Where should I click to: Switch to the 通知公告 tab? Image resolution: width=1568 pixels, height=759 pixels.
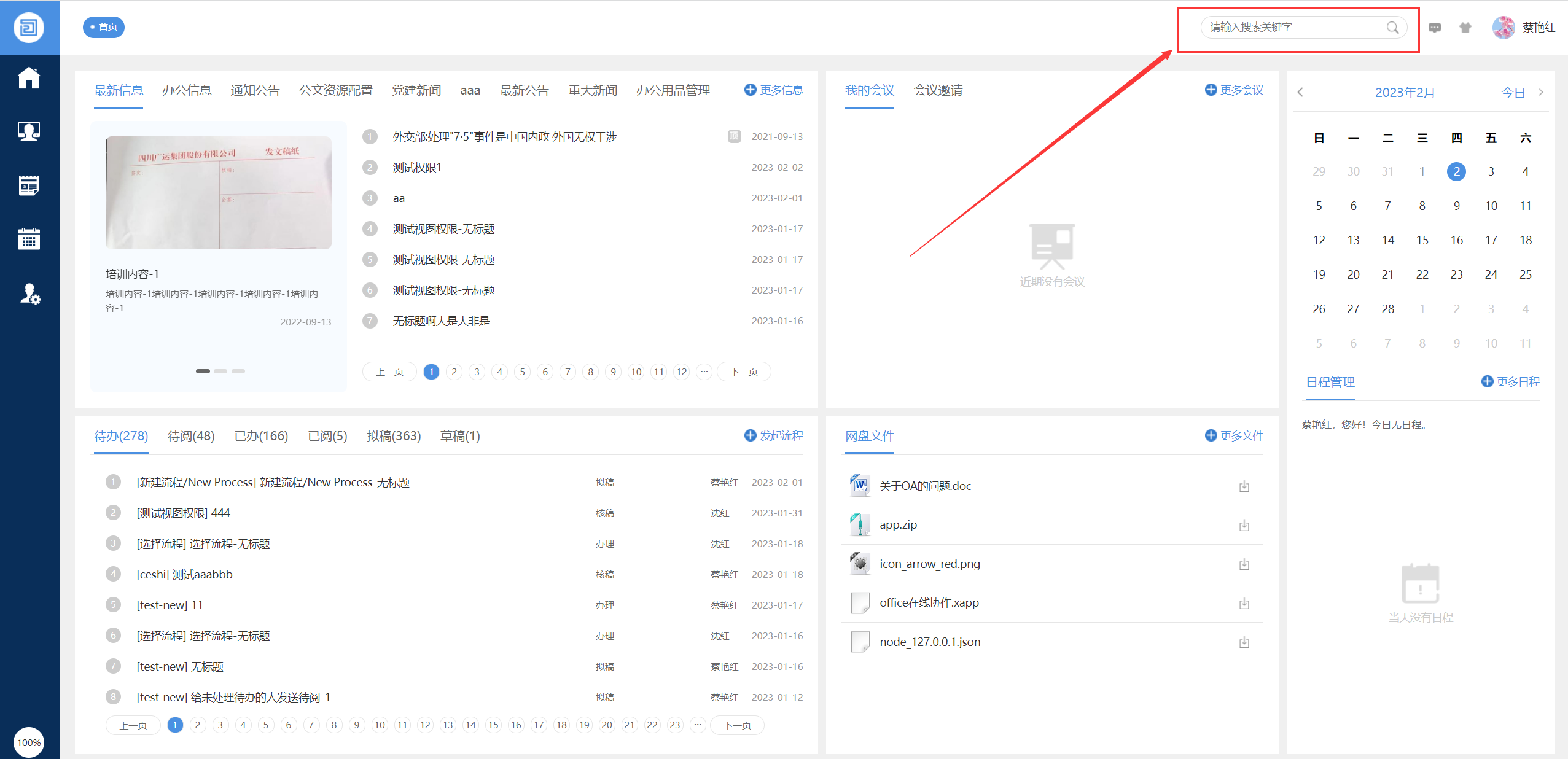(x=255, y=90)
